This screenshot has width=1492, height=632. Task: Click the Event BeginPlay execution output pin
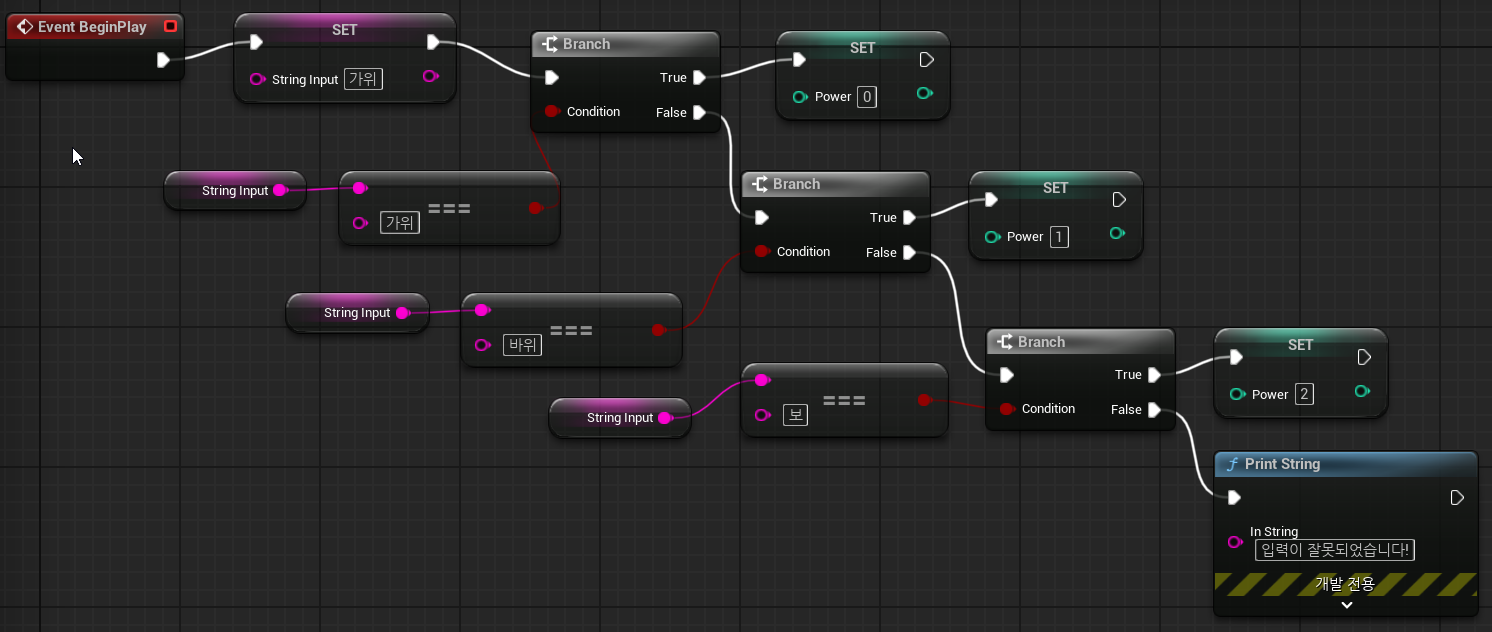(x=163, y=60)
